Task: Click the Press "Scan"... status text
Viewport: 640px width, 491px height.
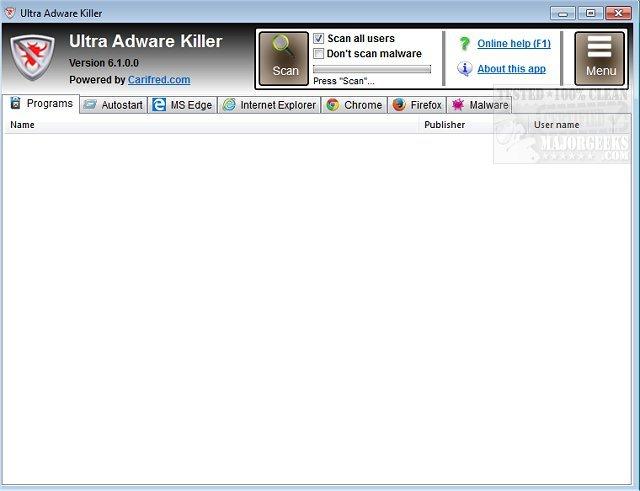Action: 343,81
